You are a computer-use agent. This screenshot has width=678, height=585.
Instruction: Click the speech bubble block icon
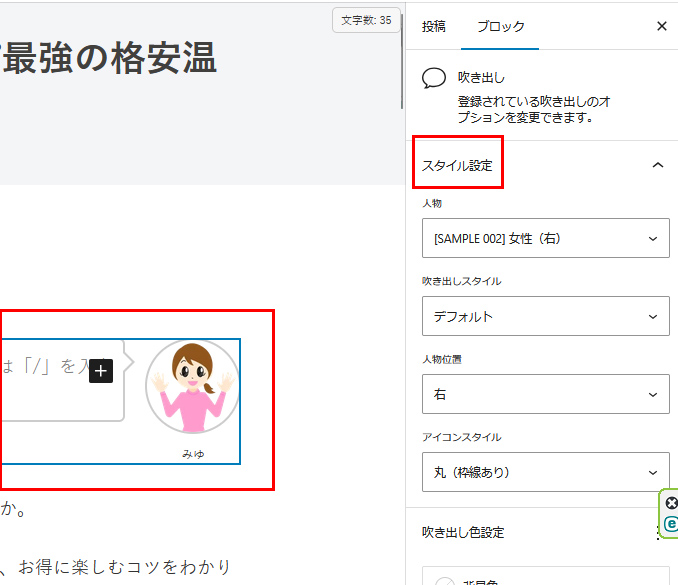[x=433, y=78]
